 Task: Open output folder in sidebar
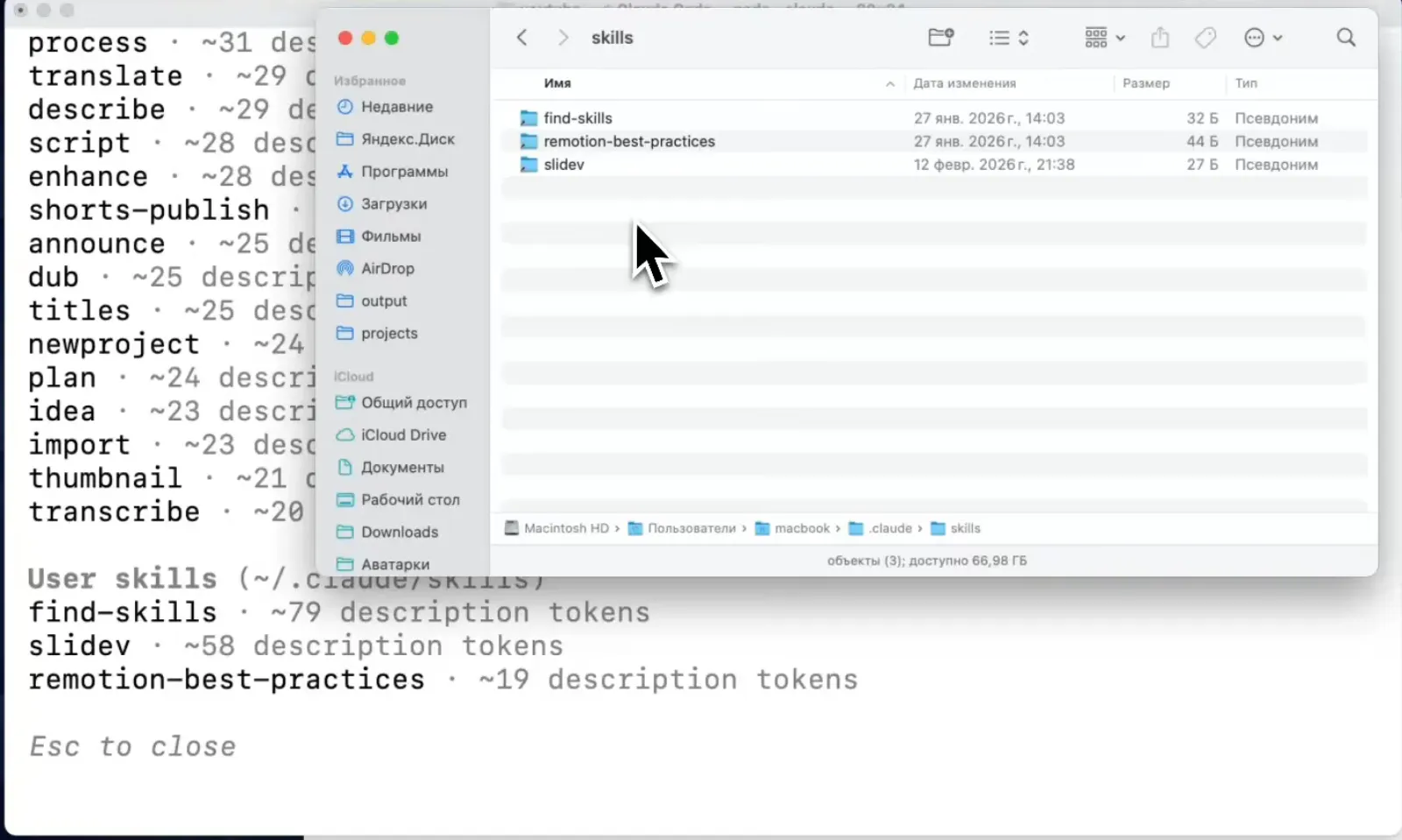click(372, 301)
